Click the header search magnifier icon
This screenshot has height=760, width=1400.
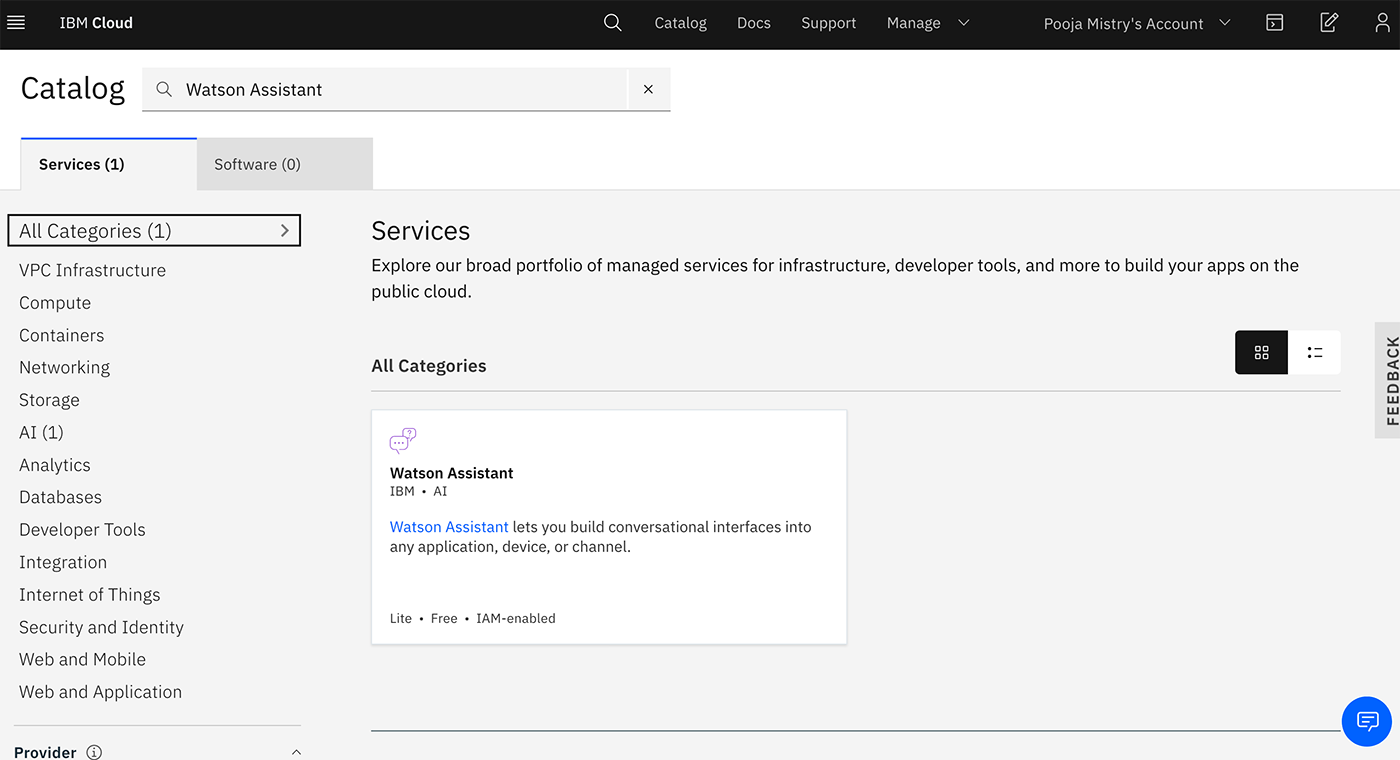(613, 23)
